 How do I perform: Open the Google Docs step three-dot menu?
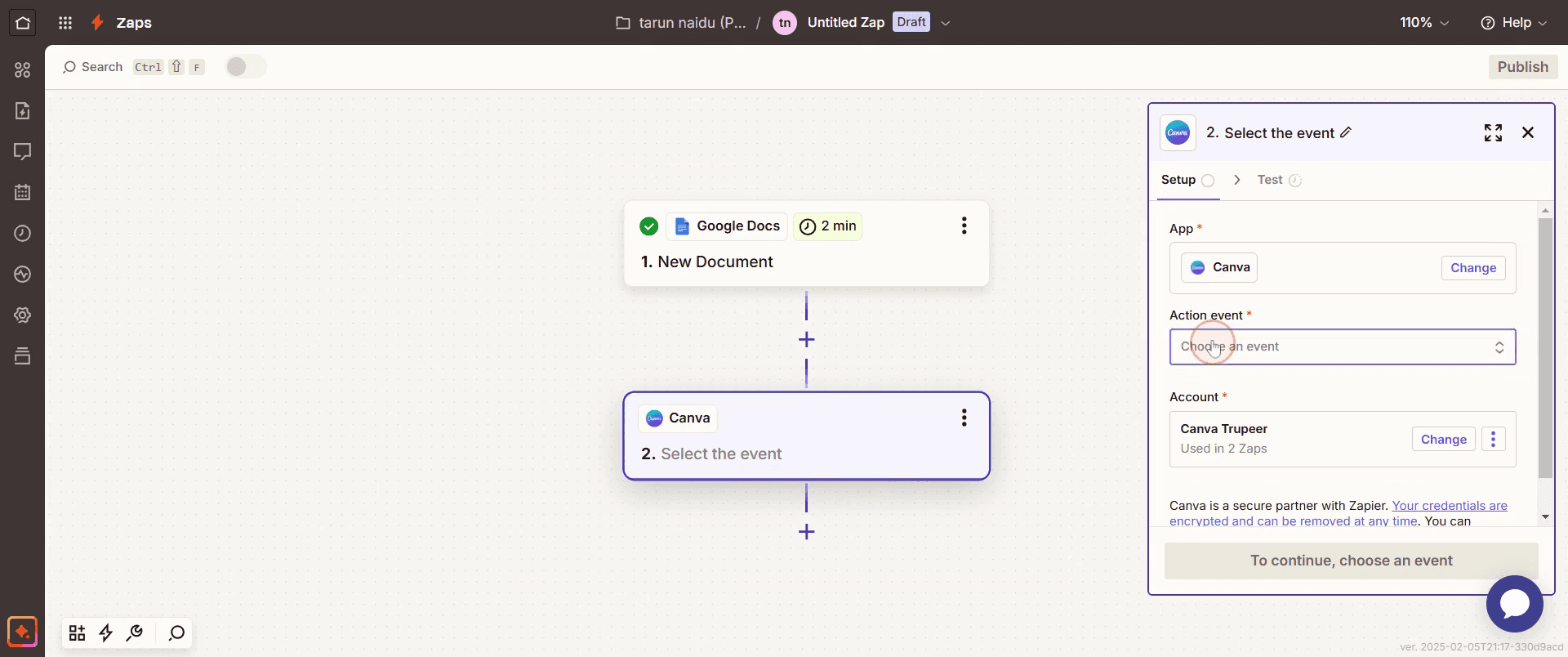(x=964, y=226)
